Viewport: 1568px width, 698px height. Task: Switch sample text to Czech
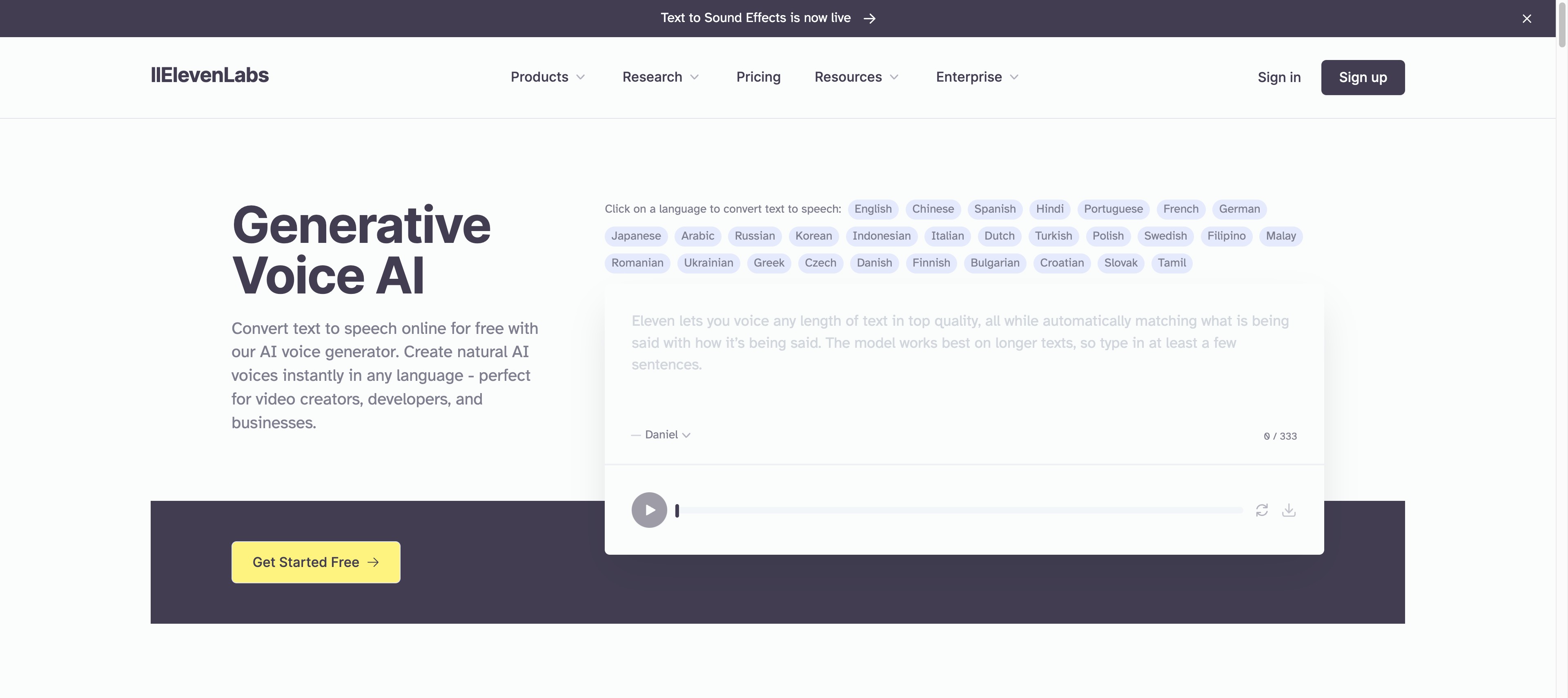820,263
